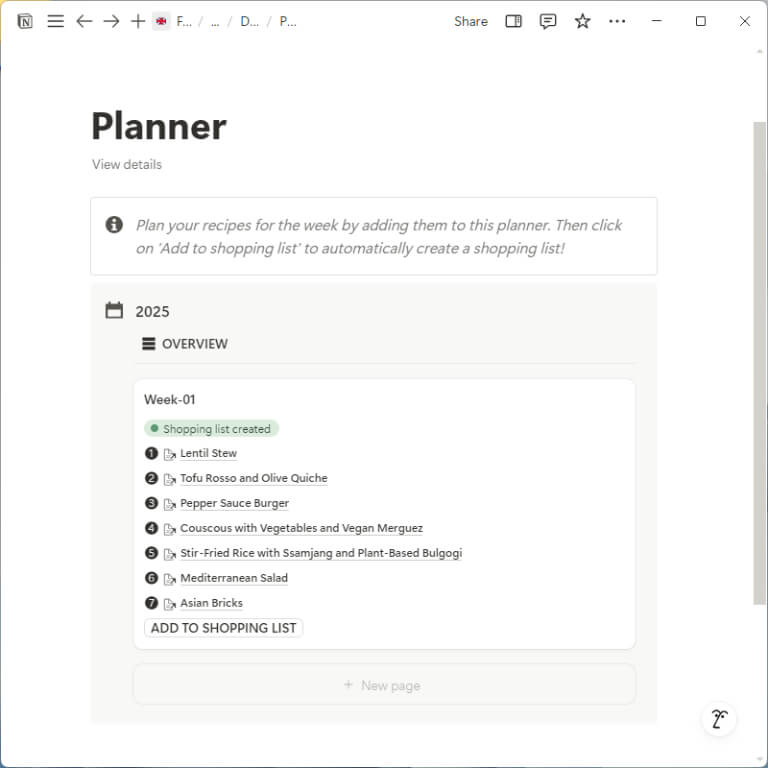Open the comments panel icon
Viewport: 768px width, 768px height.
coord(548,21)
